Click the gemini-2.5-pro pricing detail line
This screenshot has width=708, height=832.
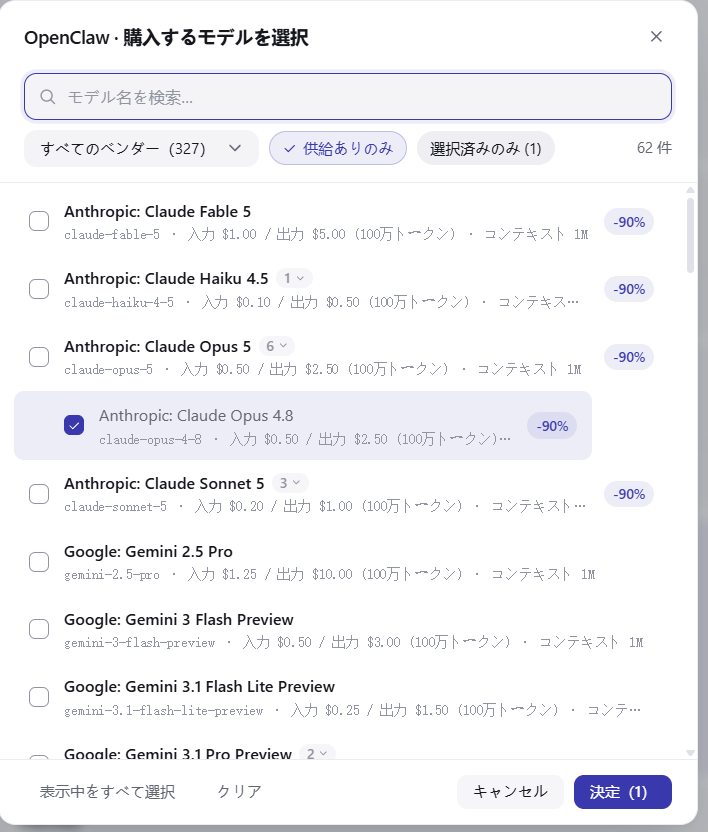(330, 574)
